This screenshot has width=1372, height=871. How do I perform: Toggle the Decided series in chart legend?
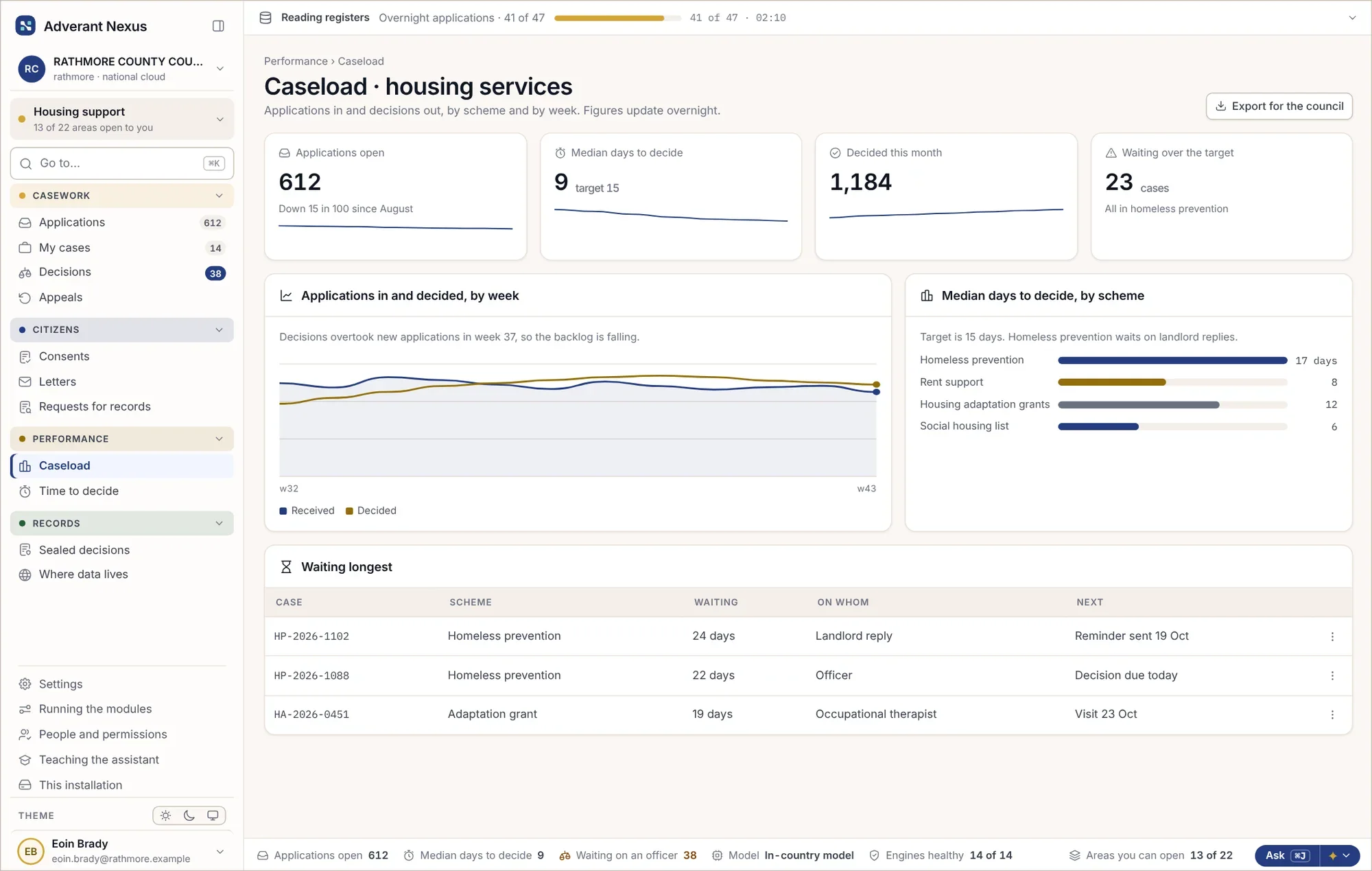tap(371, 511)
